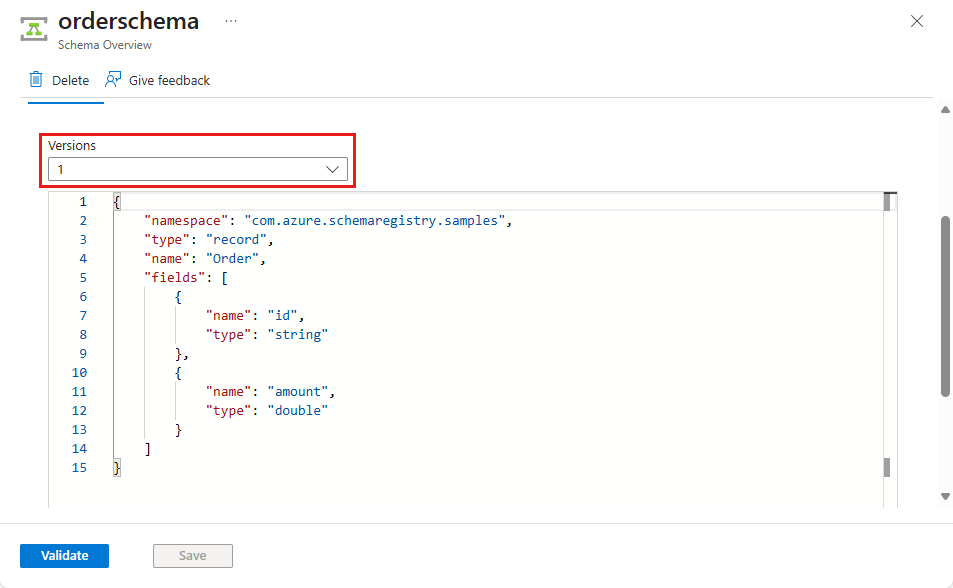Click the Delete trash can icon
The image size is (953, 588).
[36, 80]
